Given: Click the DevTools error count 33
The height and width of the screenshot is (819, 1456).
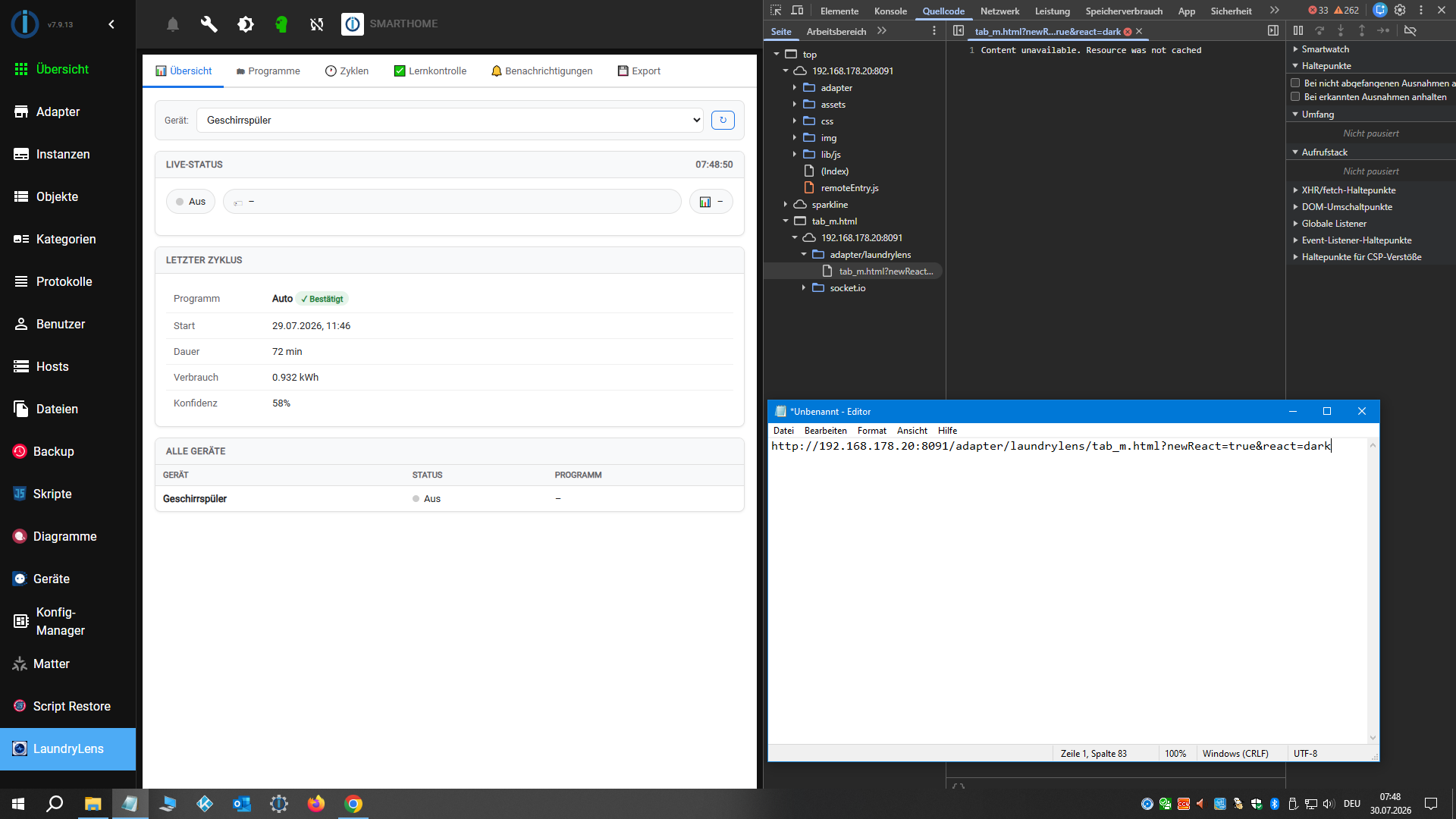Looking at the screenshot, I should (1318, 11).
